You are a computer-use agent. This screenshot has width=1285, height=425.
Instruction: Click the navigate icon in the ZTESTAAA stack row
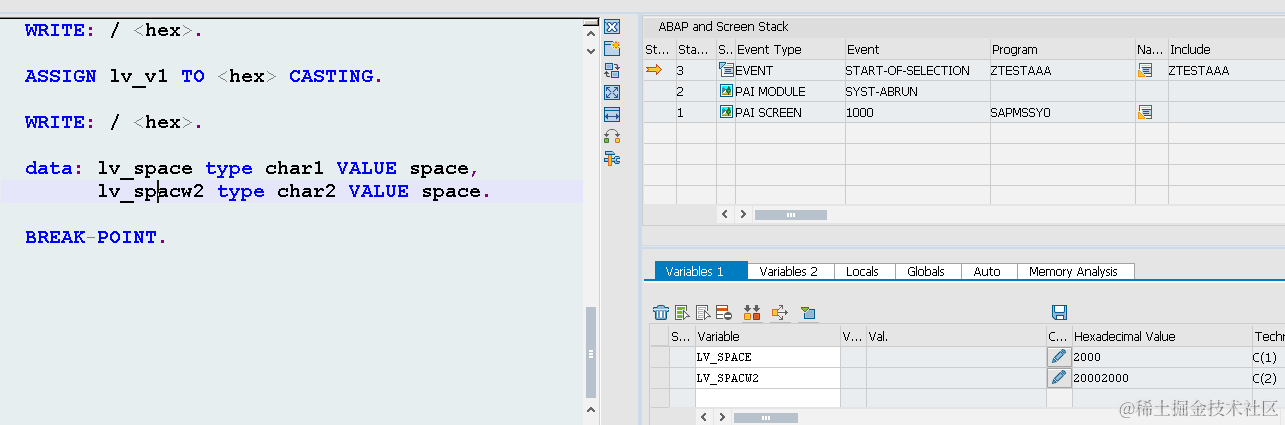pos(1145,70)
